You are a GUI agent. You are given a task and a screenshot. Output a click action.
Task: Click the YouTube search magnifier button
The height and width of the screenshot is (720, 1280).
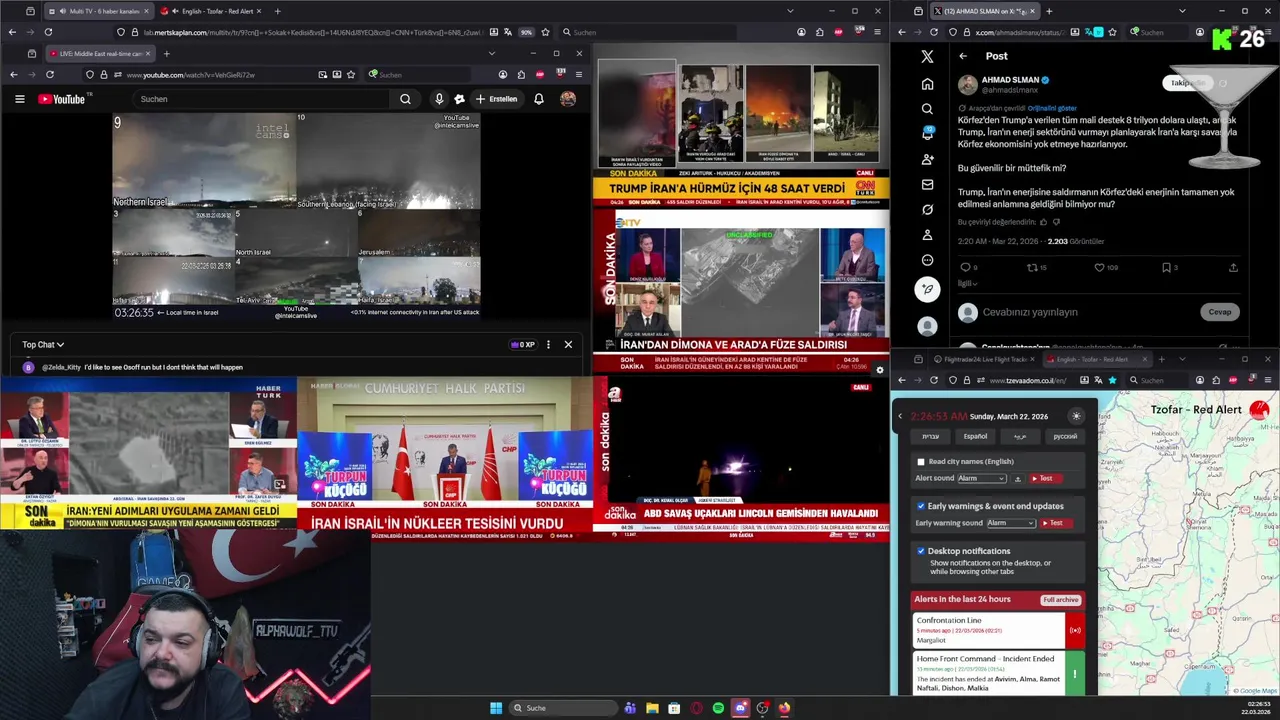[405, 99]
